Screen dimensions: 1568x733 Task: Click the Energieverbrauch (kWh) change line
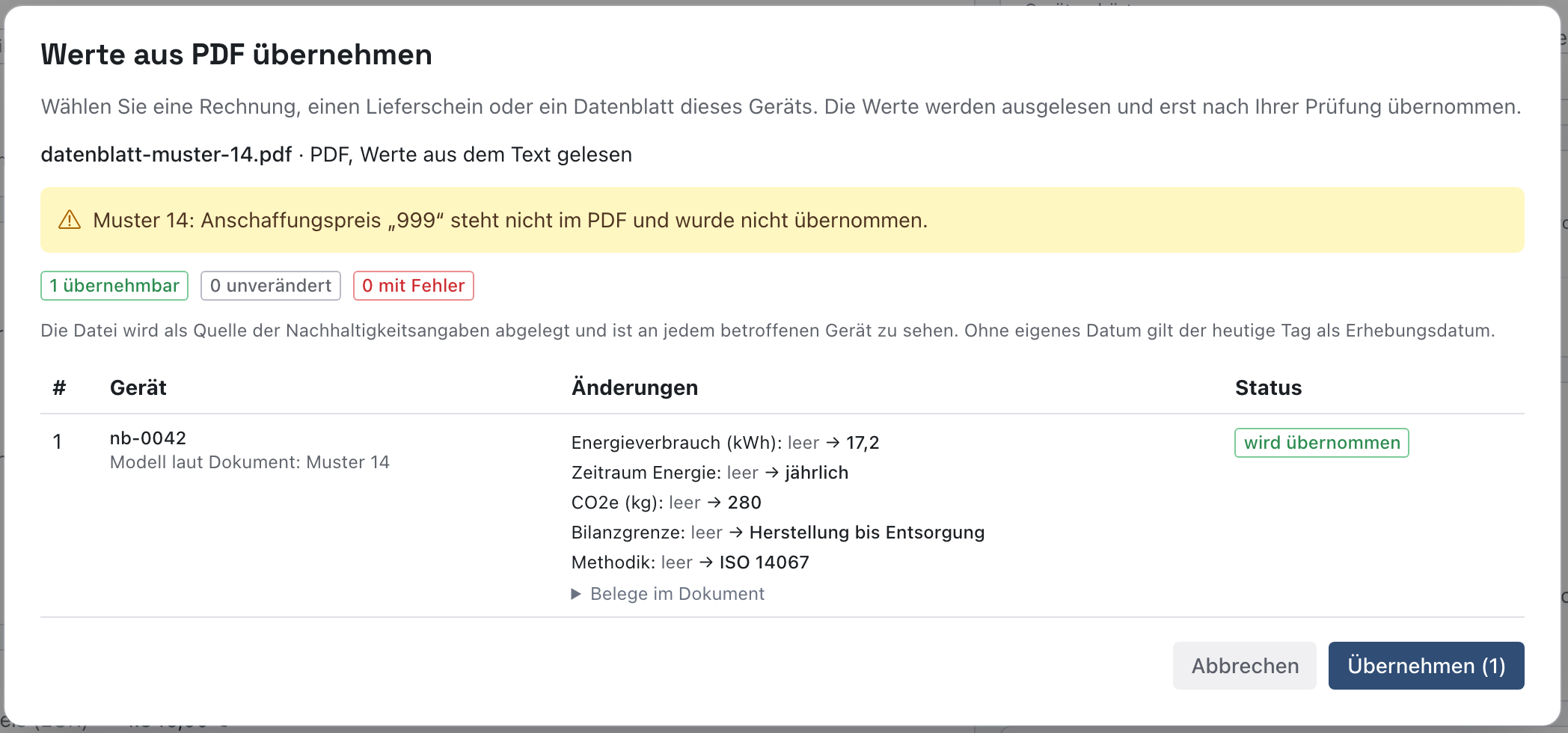pos(725,443)
